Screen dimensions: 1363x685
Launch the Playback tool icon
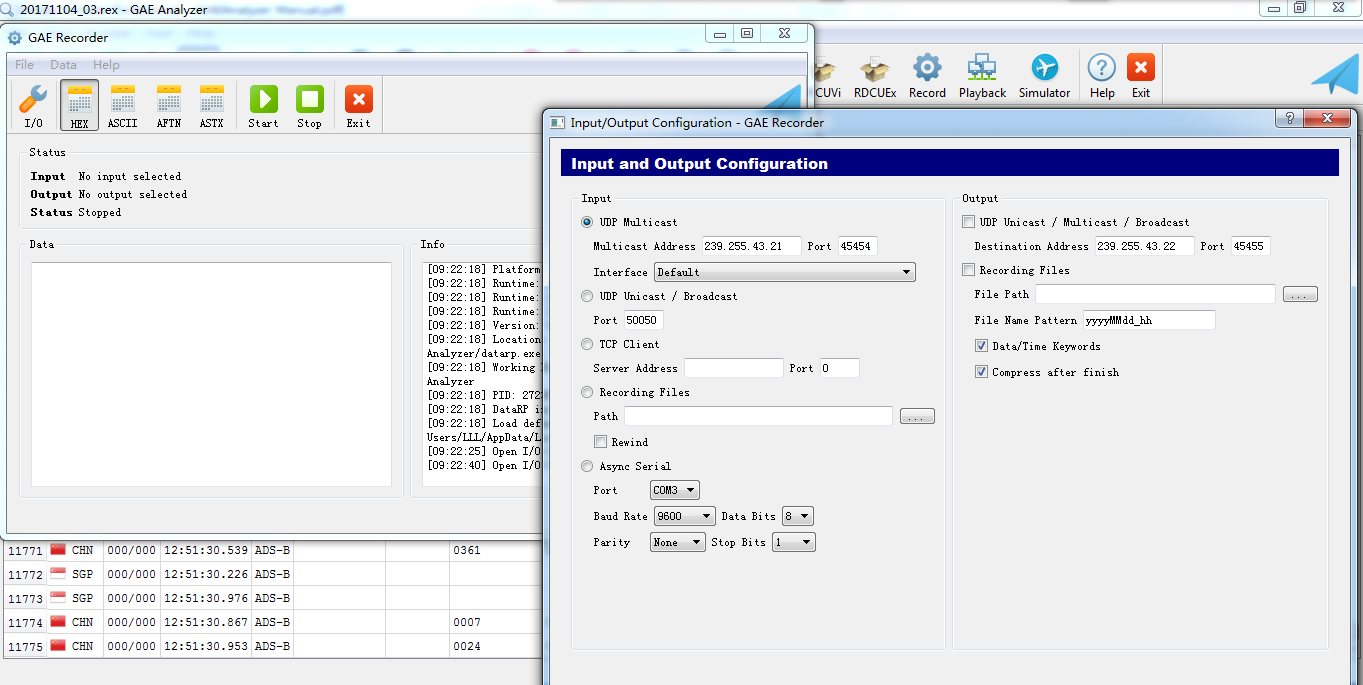tap(982, 76)
